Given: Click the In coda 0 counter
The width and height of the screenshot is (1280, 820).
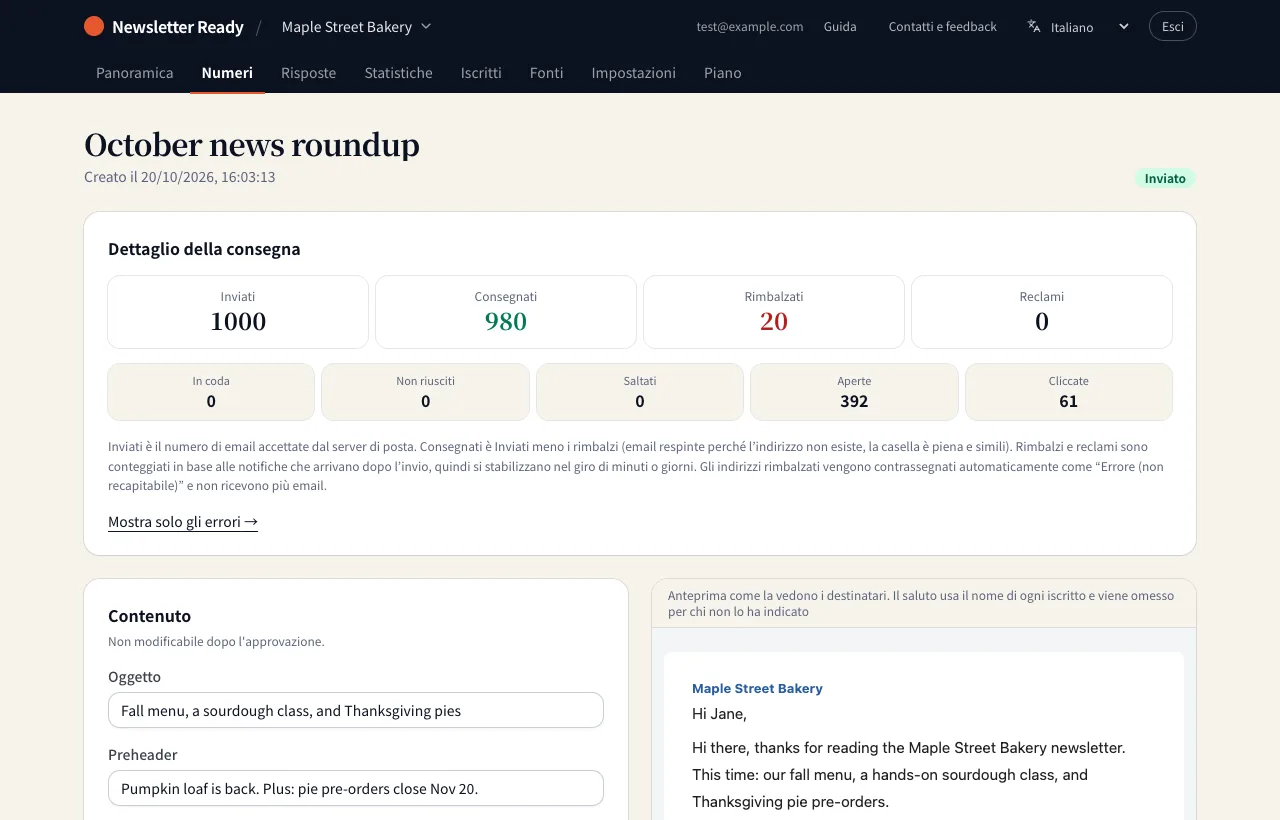Looking at the screenshot, I should click(x=211, y=392).
